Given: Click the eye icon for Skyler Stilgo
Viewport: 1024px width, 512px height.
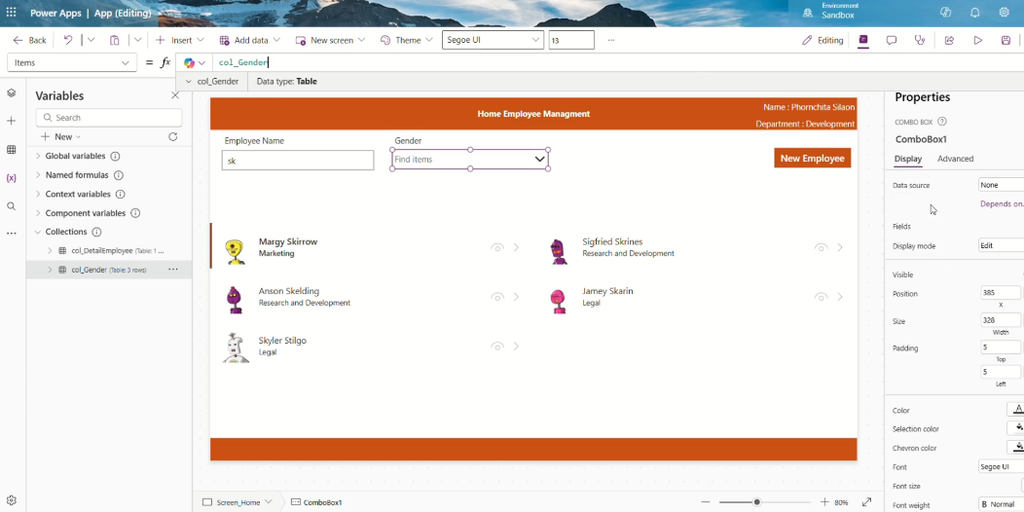Looking at the screenshot, I should pos(498,346).
